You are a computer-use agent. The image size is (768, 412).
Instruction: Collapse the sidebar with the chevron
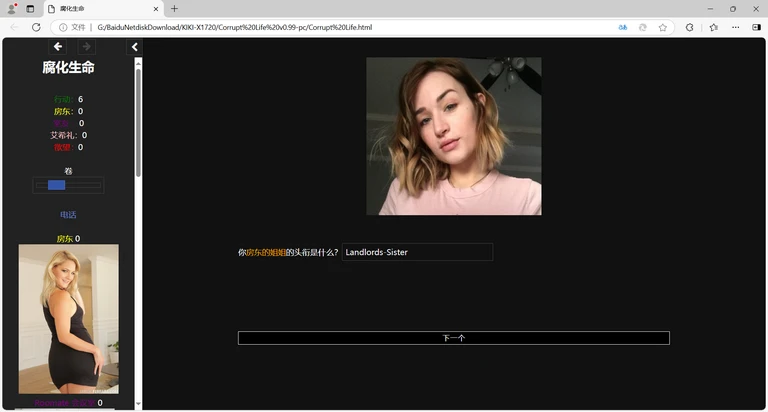click(135, 47)
